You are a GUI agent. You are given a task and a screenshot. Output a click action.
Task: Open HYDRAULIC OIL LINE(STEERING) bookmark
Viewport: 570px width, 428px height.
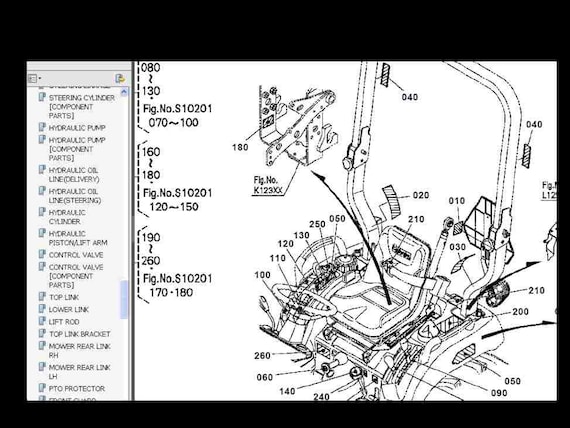(75, 196)
